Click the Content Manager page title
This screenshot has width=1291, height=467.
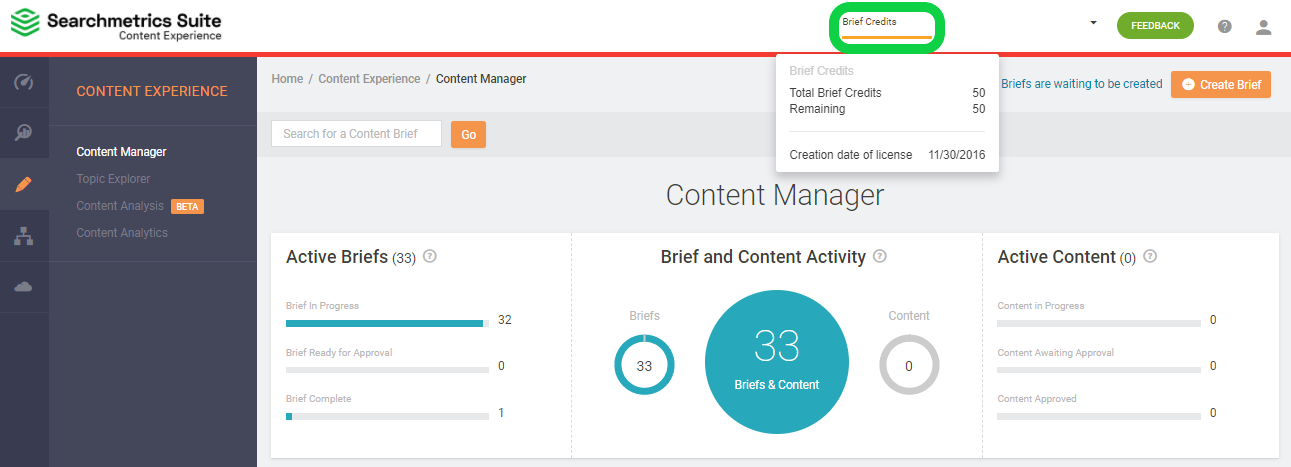[x=775, y=195]
